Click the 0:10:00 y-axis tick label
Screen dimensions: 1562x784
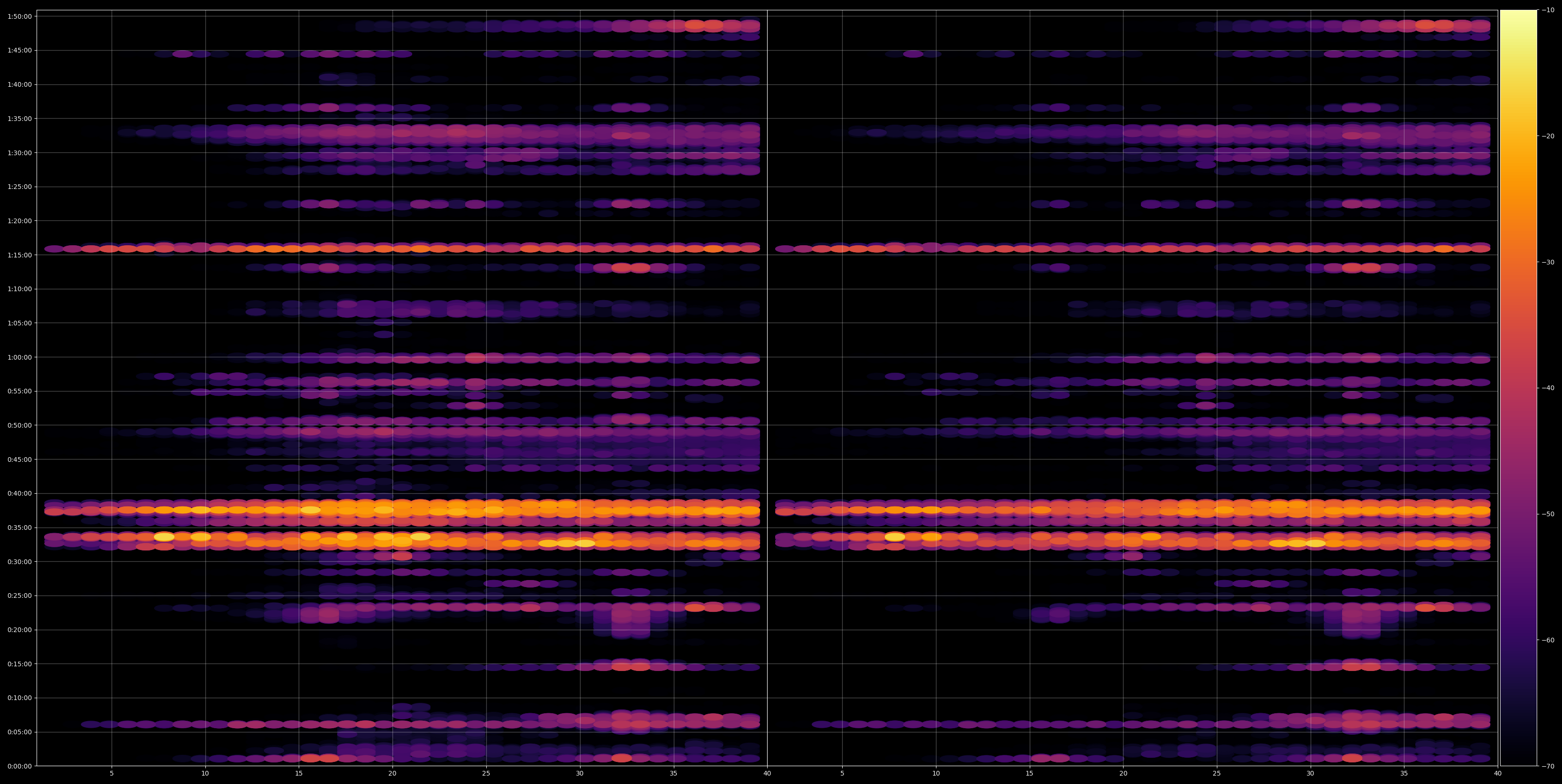(x=19, y=698)
